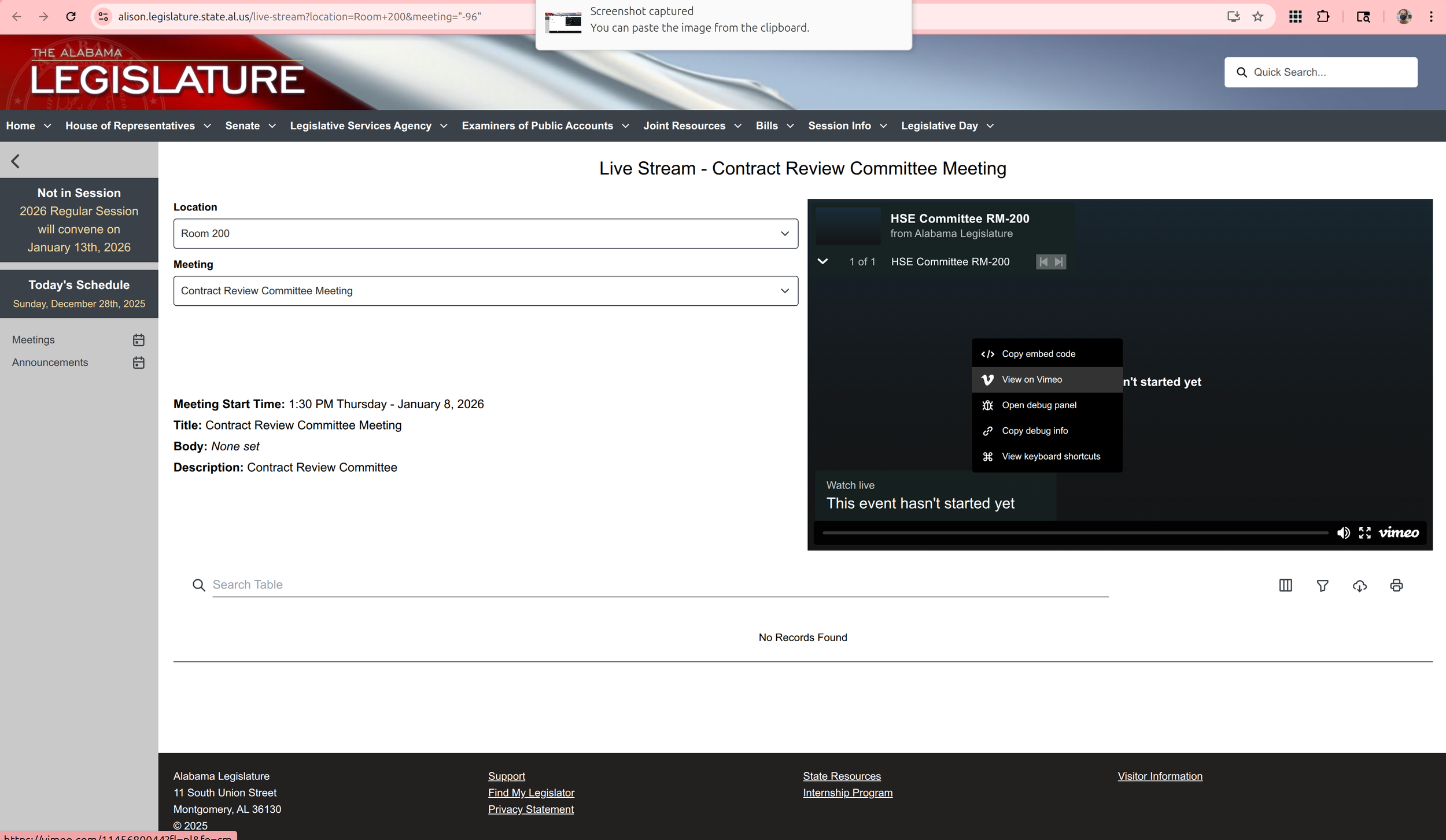Open the Meeting dropdown selector
This screenshot has height=840, width=1446.
pos(485,291)
